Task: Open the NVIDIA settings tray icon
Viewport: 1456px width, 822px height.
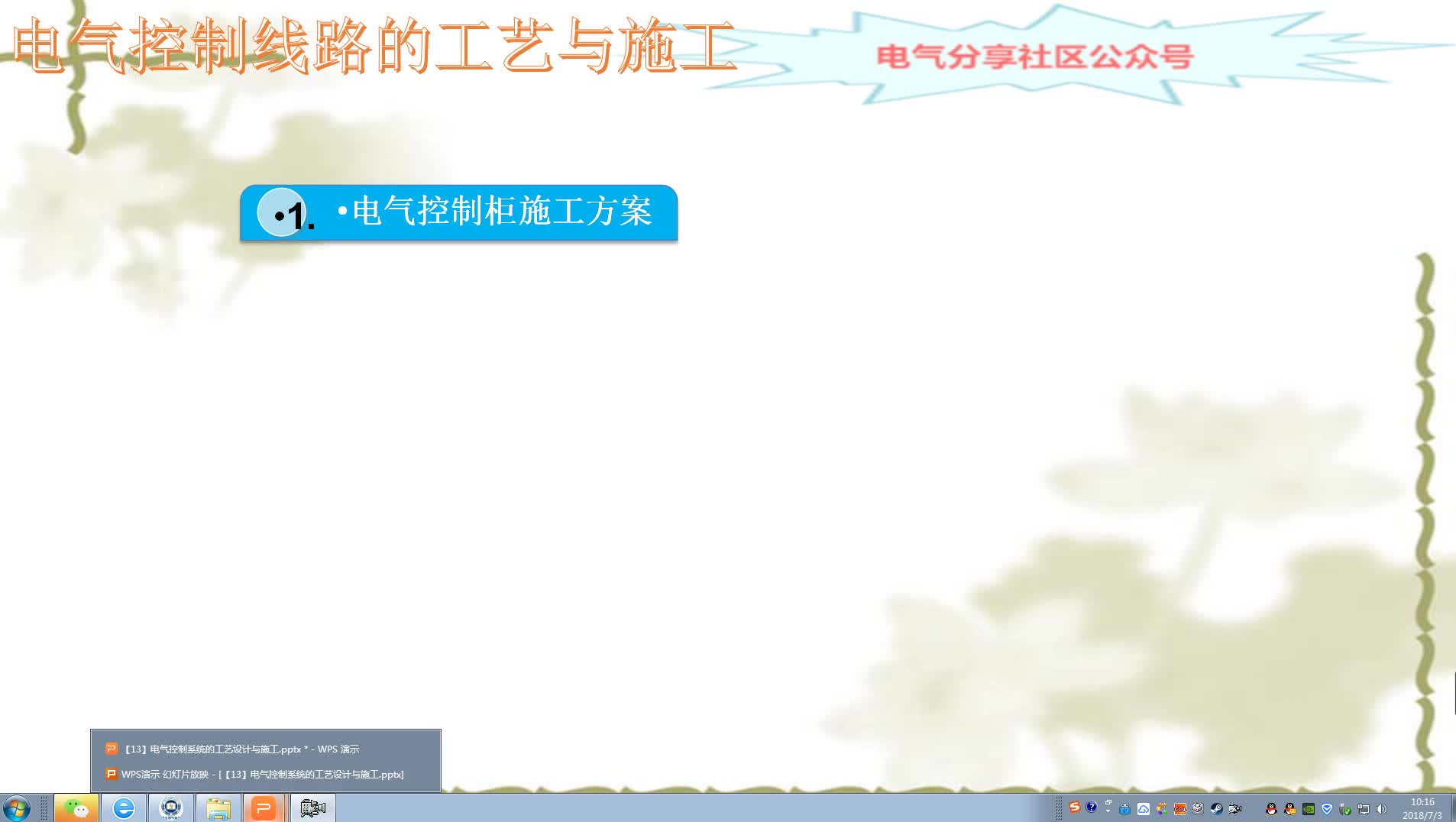Action: (x=1309, y=809)
